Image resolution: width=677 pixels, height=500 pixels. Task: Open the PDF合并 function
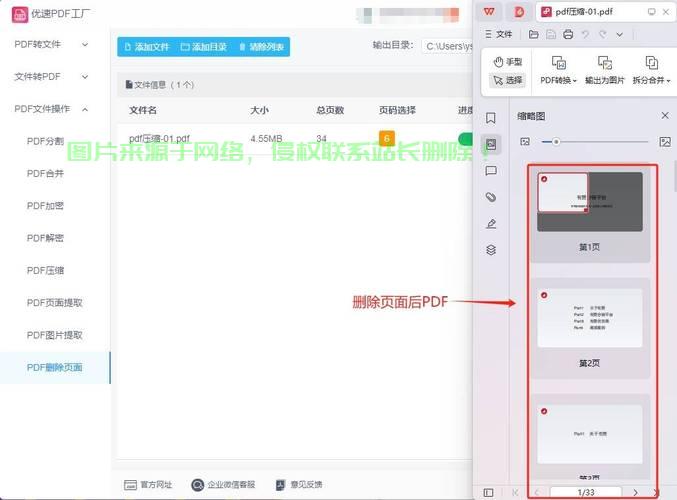(x=45, y=174)
